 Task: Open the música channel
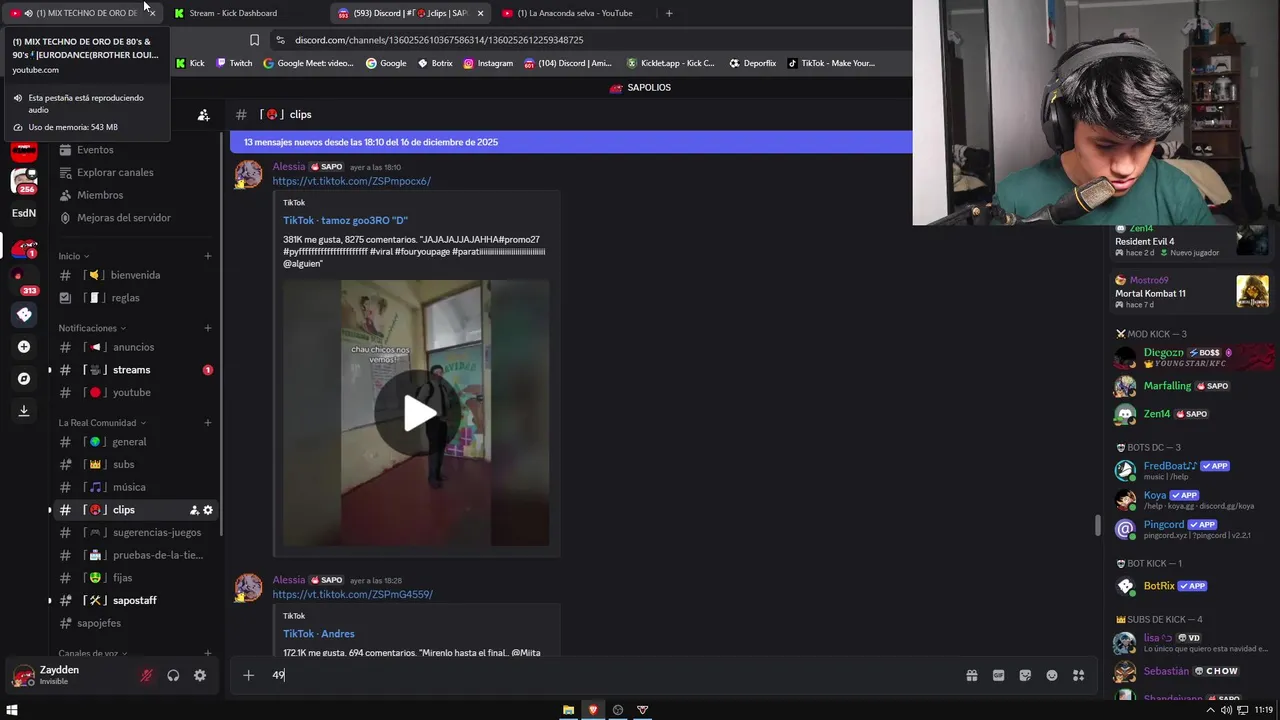135,487
